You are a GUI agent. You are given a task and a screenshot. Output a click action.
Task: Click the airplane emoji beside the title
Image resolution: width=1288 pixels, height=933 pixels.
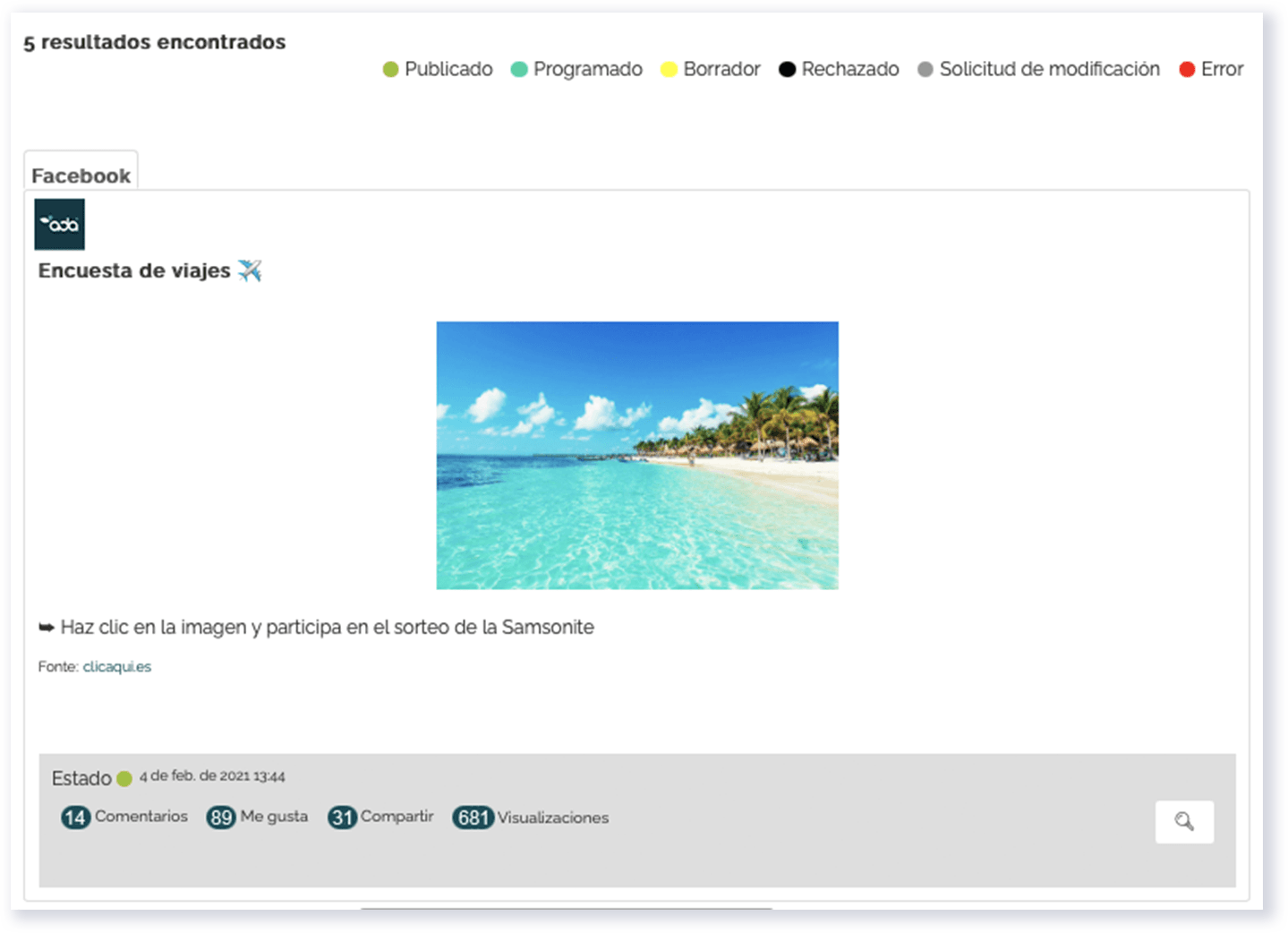[x=250, y=270]
